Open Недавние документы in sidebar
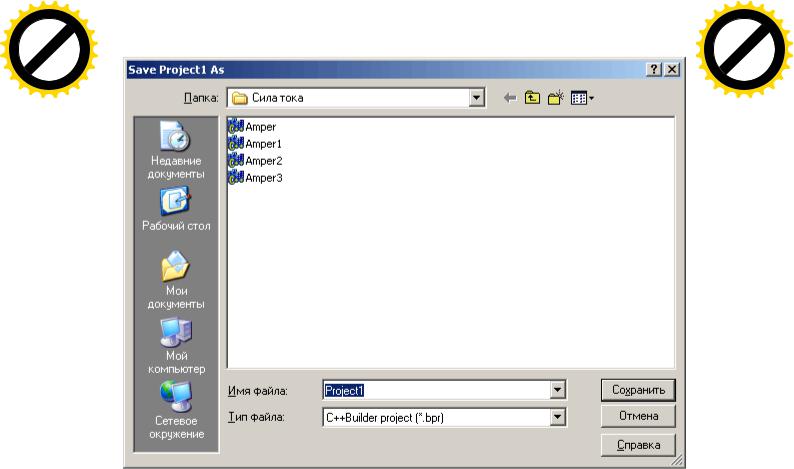Screen dimensions: 794x469 [176, 150]
